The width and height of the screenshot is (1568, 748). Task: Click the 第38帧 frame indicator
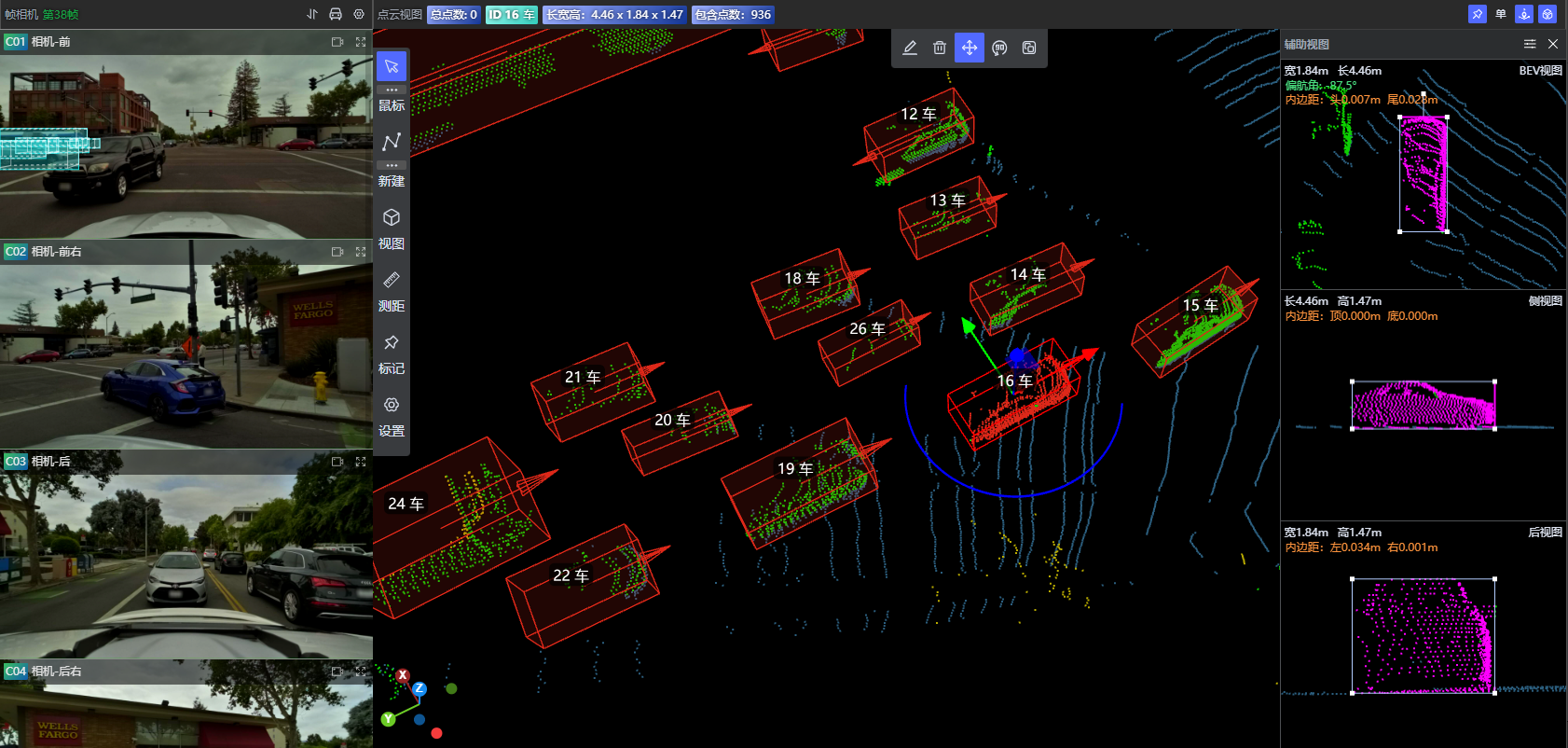(61, 14)
